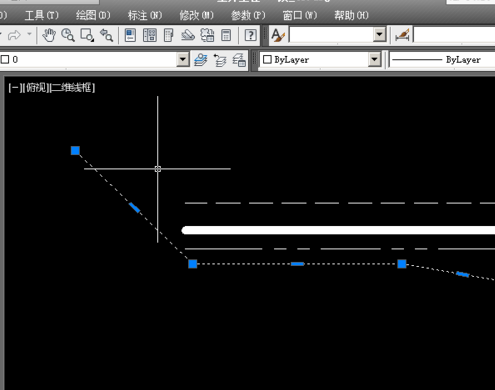Click the Dimension Style icon
495x390 pixels.
[x=402, y=35]
